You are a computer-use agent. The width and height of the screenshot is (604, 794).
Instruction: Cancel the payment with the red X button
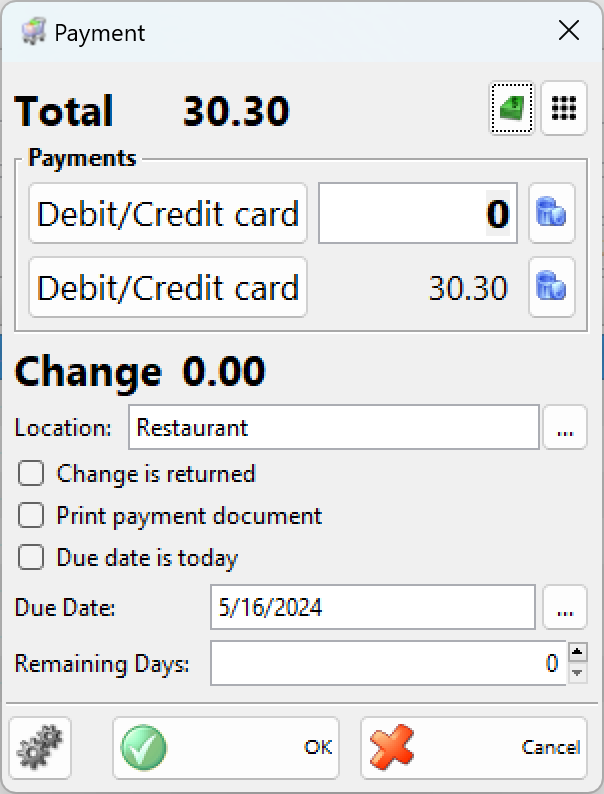tap(474, 747)
